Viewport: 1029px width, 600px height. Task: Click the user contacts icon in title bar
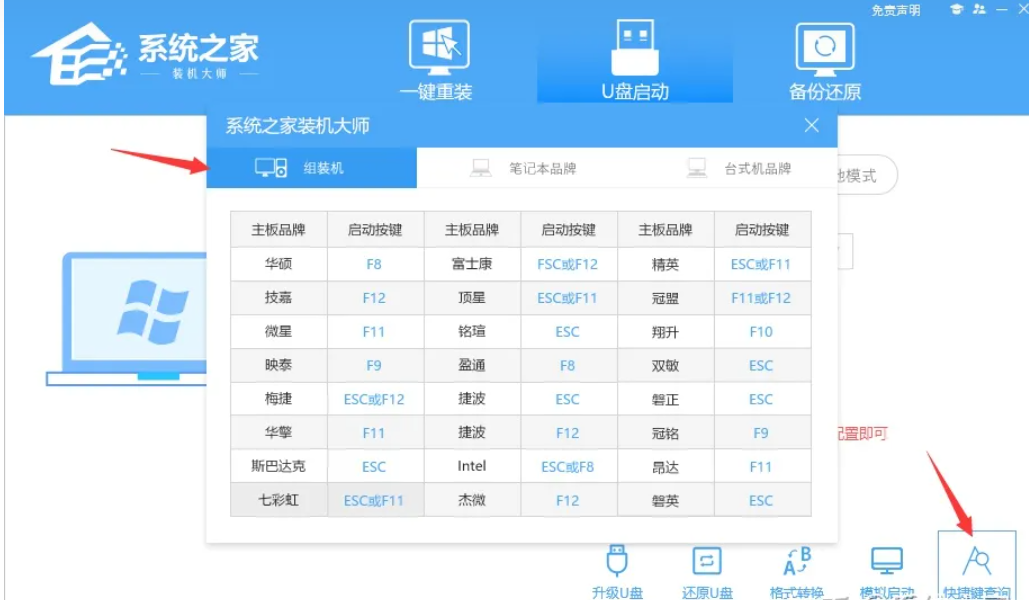[979, 9]
